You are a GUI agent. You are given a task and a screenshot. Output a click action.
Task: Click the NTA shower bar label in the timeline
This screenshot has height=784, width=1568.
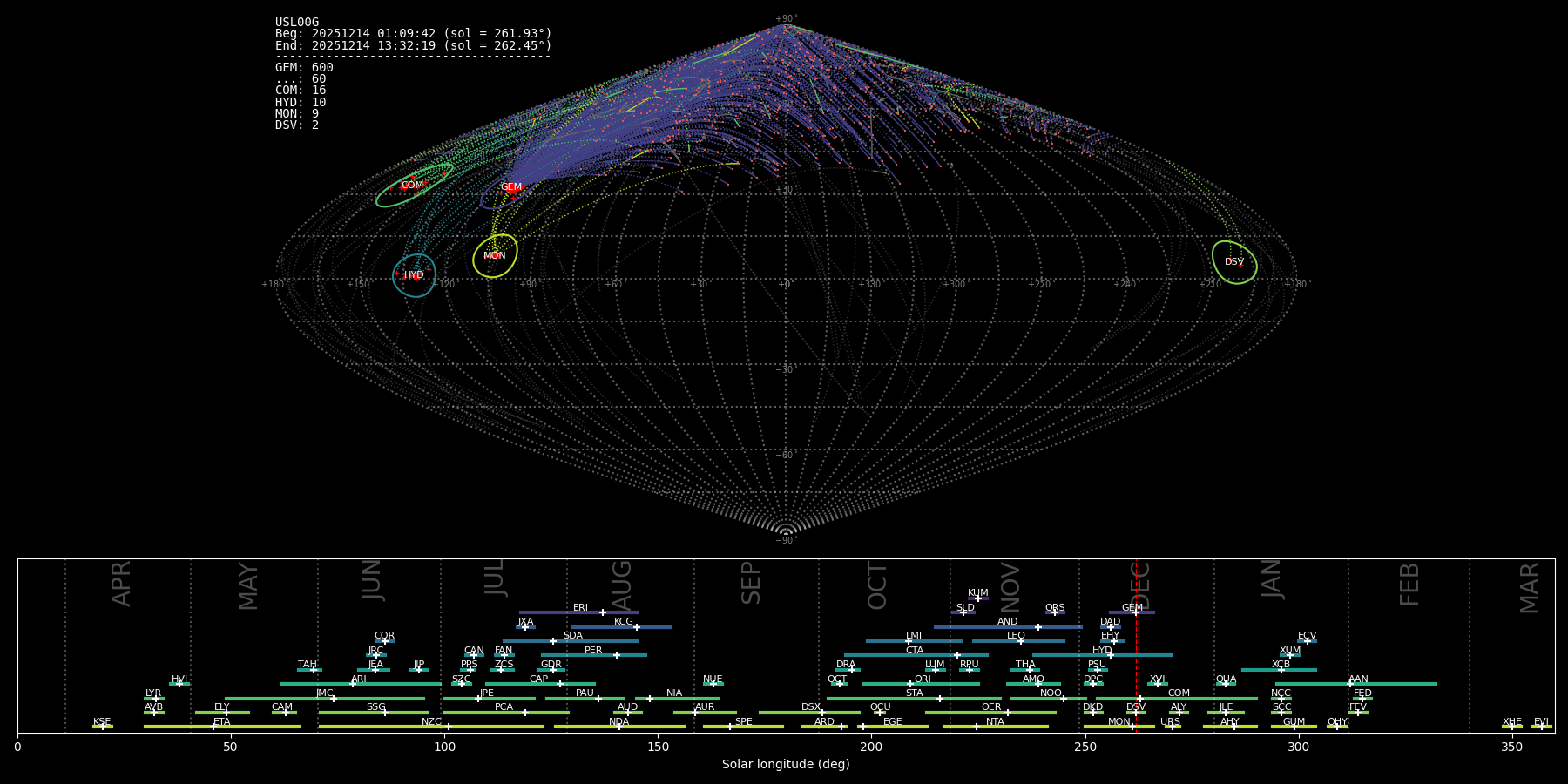[995, 722]
